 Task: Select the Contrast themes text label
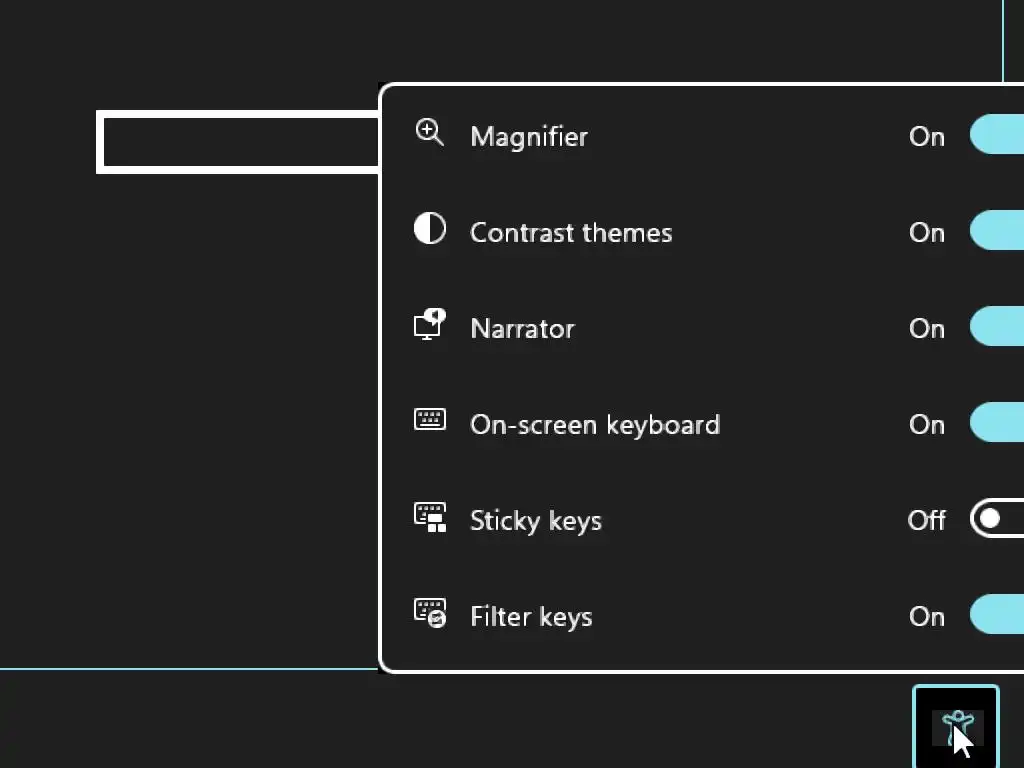pyautogui.click(x=571, y=232)
